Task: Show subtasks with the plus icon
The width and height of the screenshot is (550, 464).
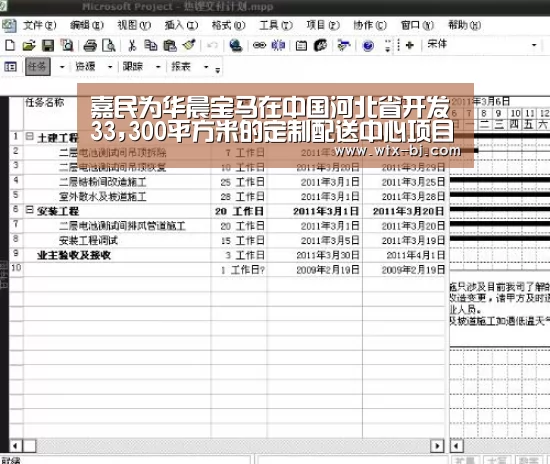Action: tap(409, 45)
